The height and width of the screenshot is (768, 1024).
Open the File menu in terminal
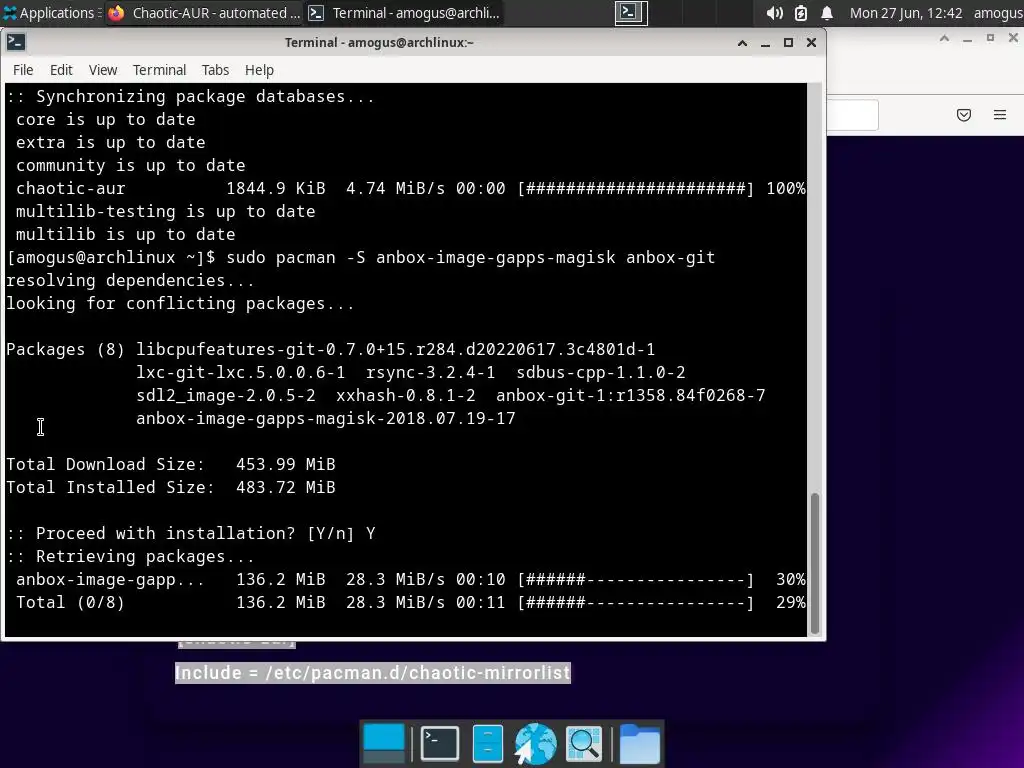(23, 70)
